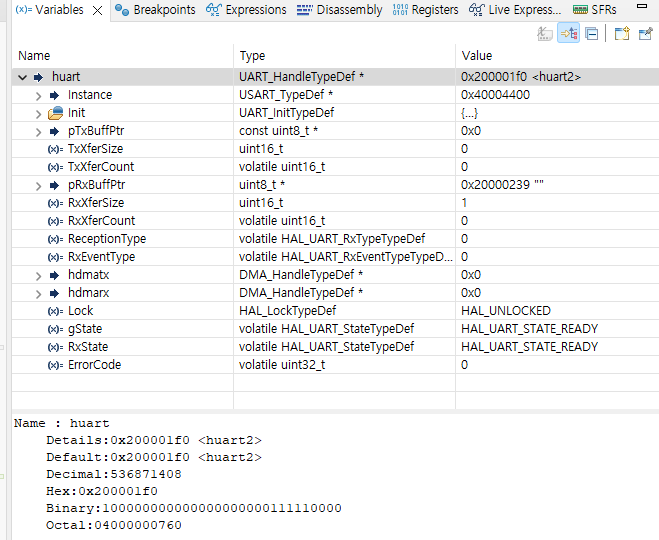The image size is (659, 540).
Task: Click the RxXferSize variable icon
Action: point(55,203)
